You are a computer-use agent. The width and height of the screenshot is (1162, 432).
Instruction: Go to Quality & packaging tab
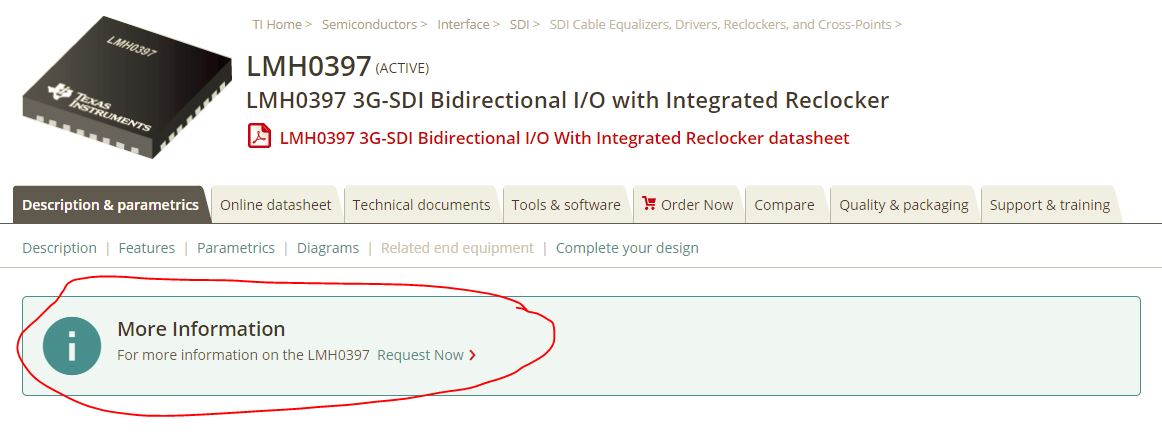pyautogui.click(x=903, y=205)
